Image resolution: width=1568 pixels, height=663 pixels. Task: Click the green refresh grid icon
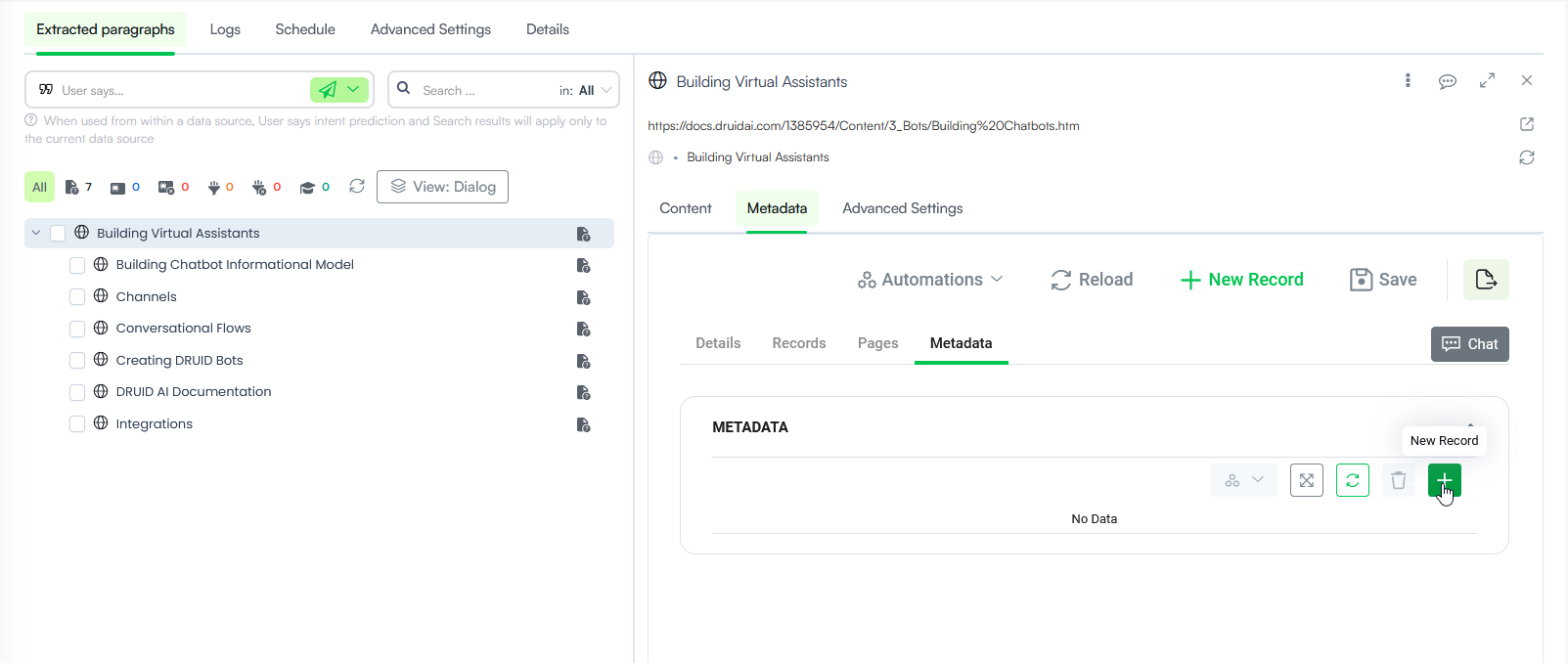1353,480
